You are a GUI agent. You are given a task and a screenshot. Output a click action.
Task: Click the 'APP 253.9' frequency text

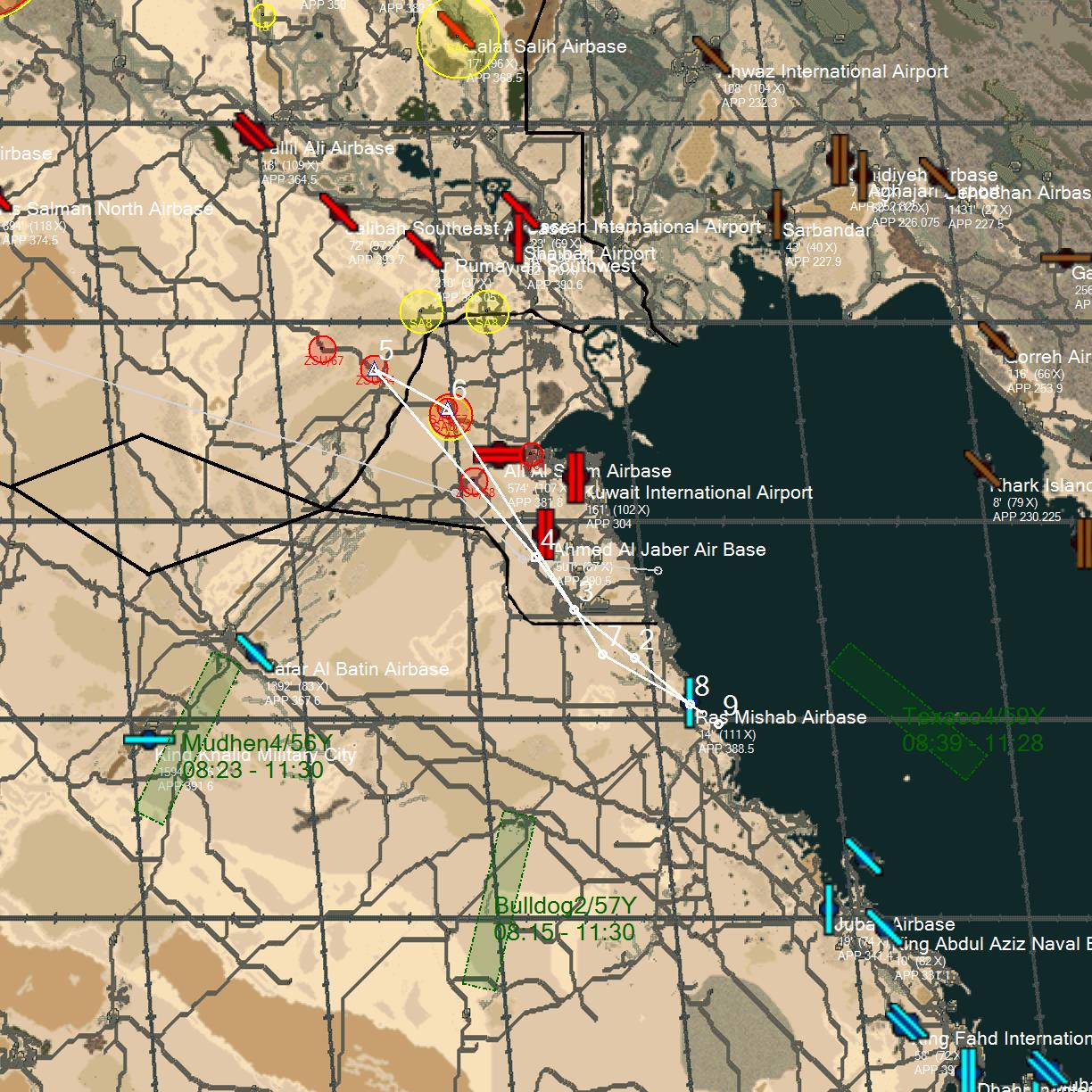tap(1035, 388)
